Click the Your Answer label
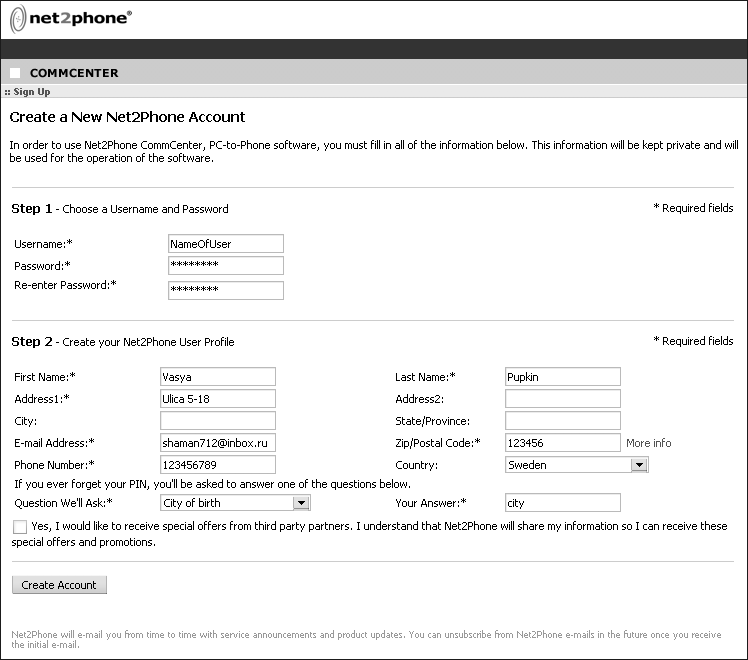This screenshot has width=748, height=660. (x=431, y=504)
